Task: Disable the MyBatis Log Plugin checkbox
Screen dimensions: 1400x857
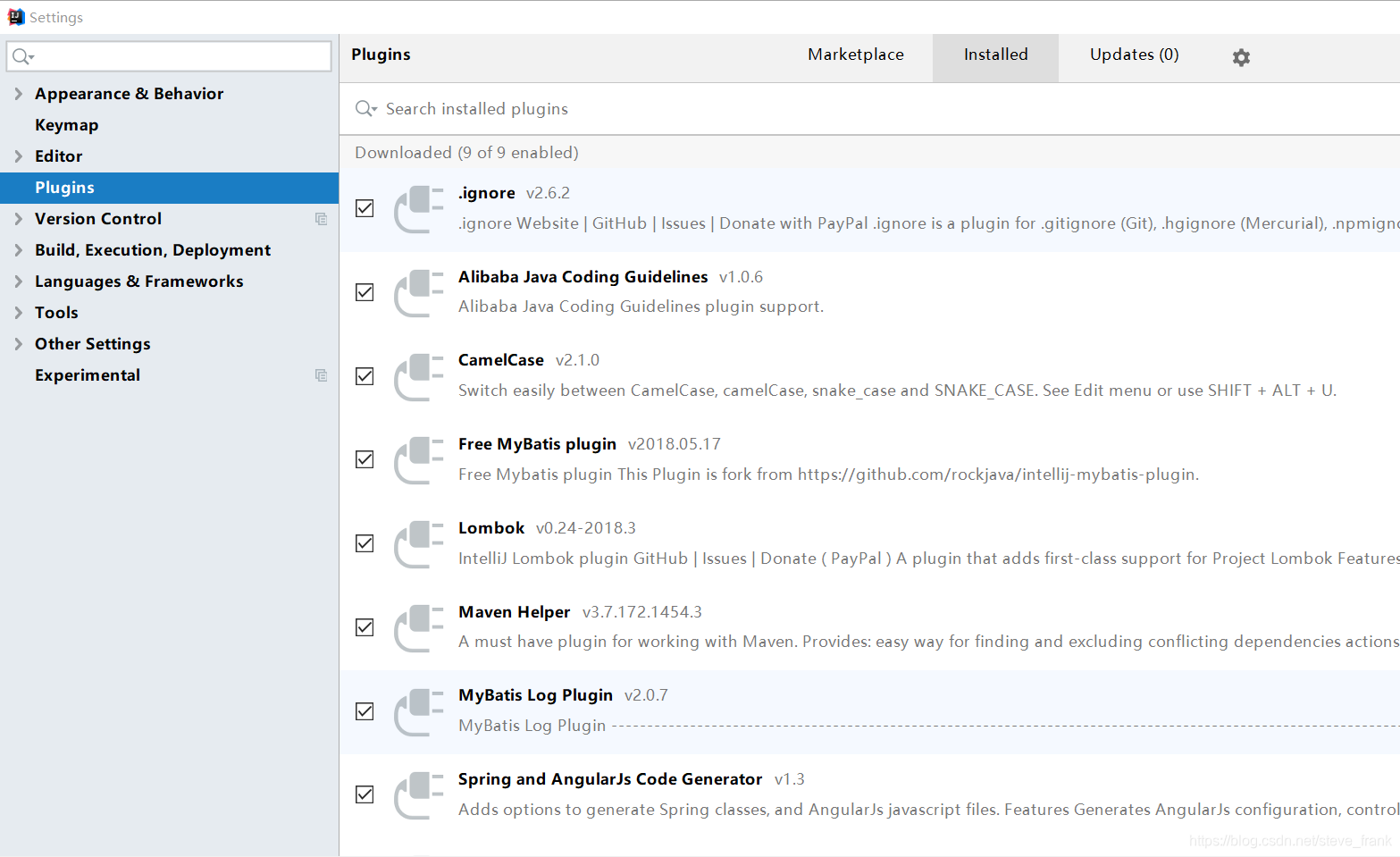Action: click(x=365, y=711)
